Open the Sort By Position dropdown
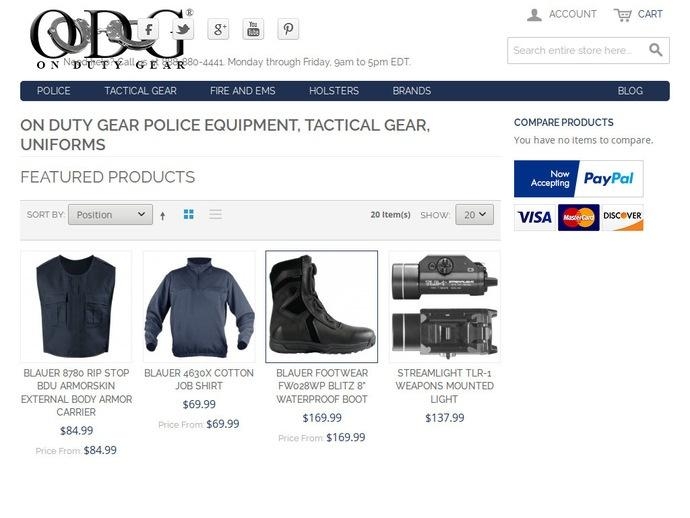Image resolution: width=690 pixels, height=518 pixels. tap(110, 214)
